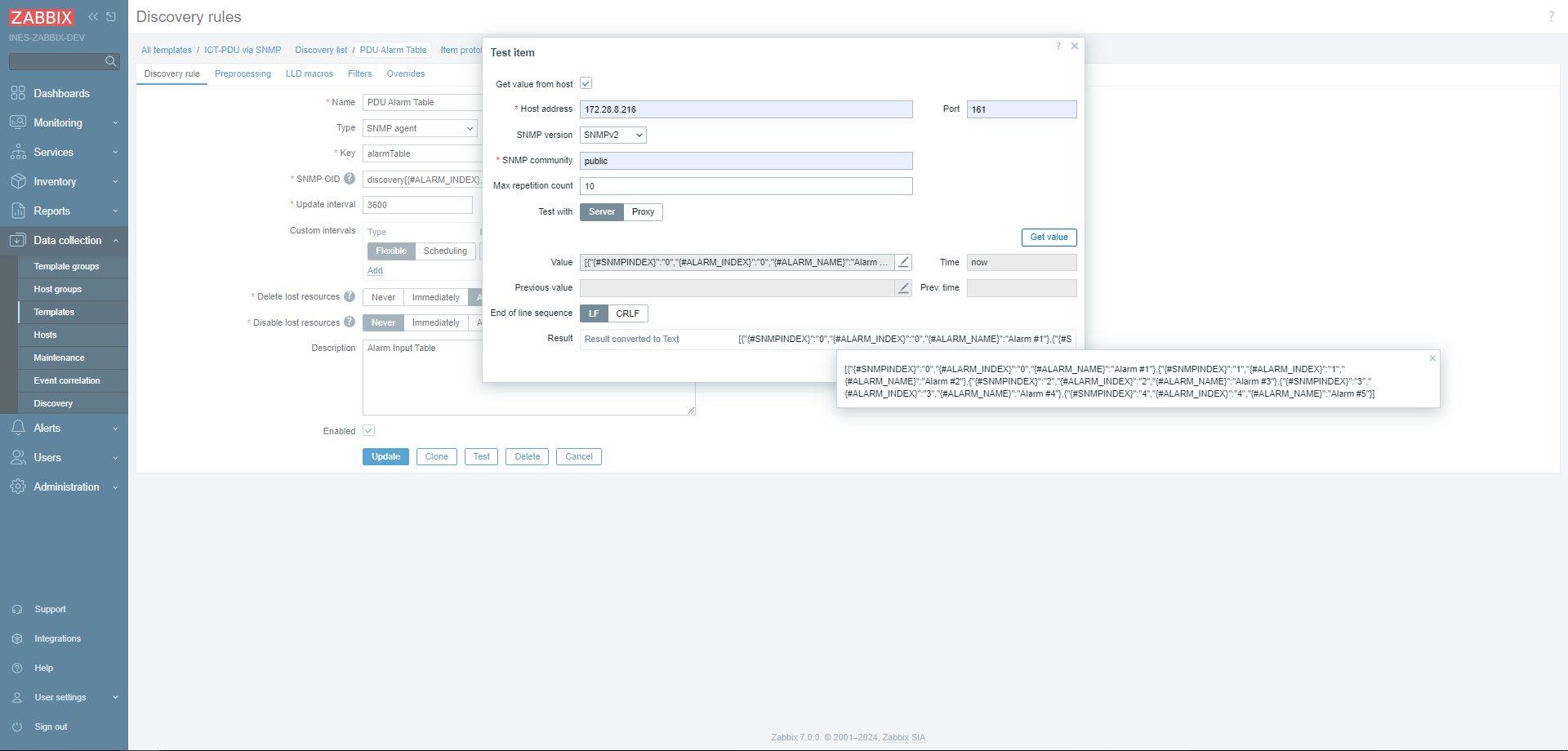Expand the Alerts menu chevron
The height and width of the screenshot is (751, 1568).
115,429
